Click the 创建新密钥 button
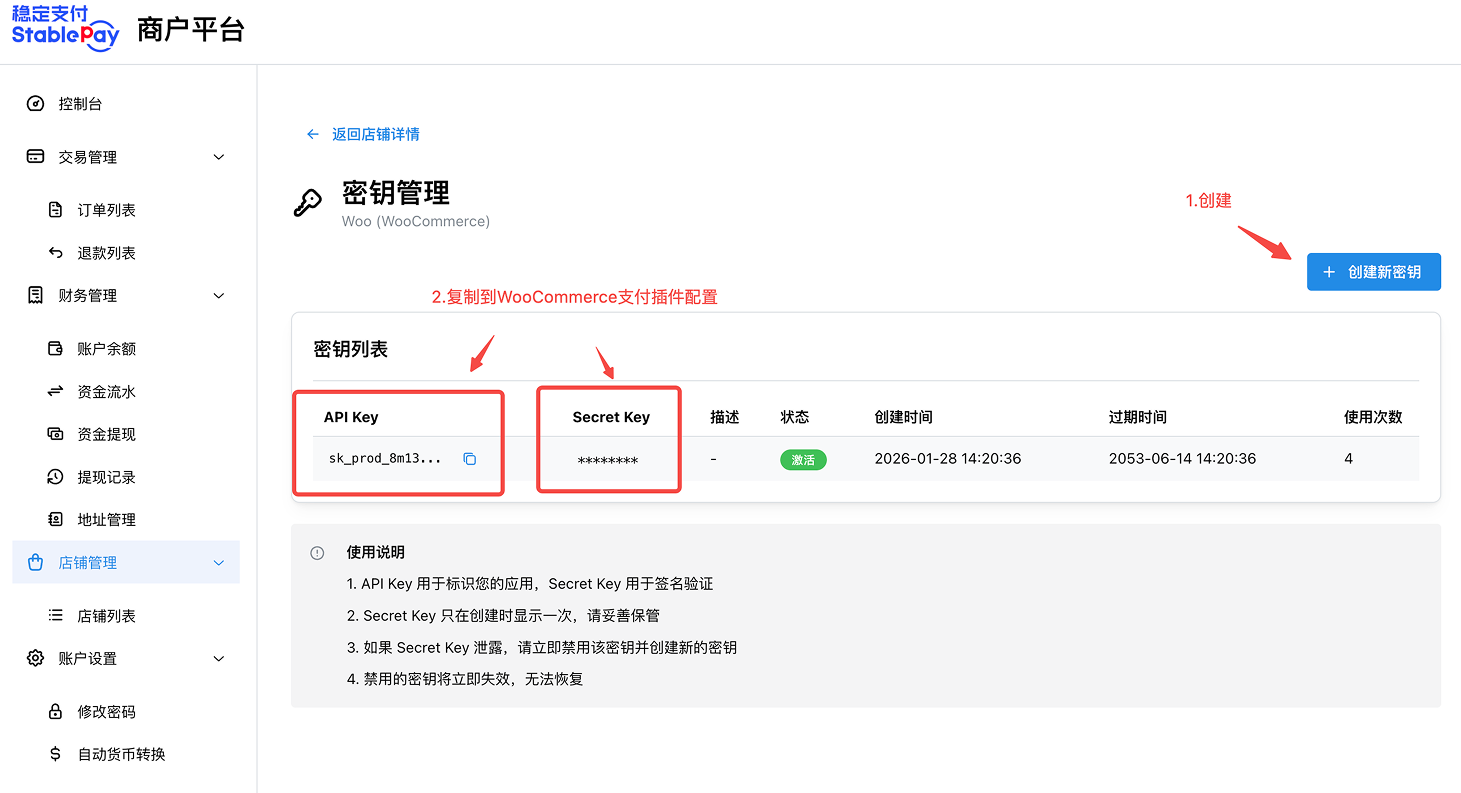The image size is (1461, 793). (1373, 271)
